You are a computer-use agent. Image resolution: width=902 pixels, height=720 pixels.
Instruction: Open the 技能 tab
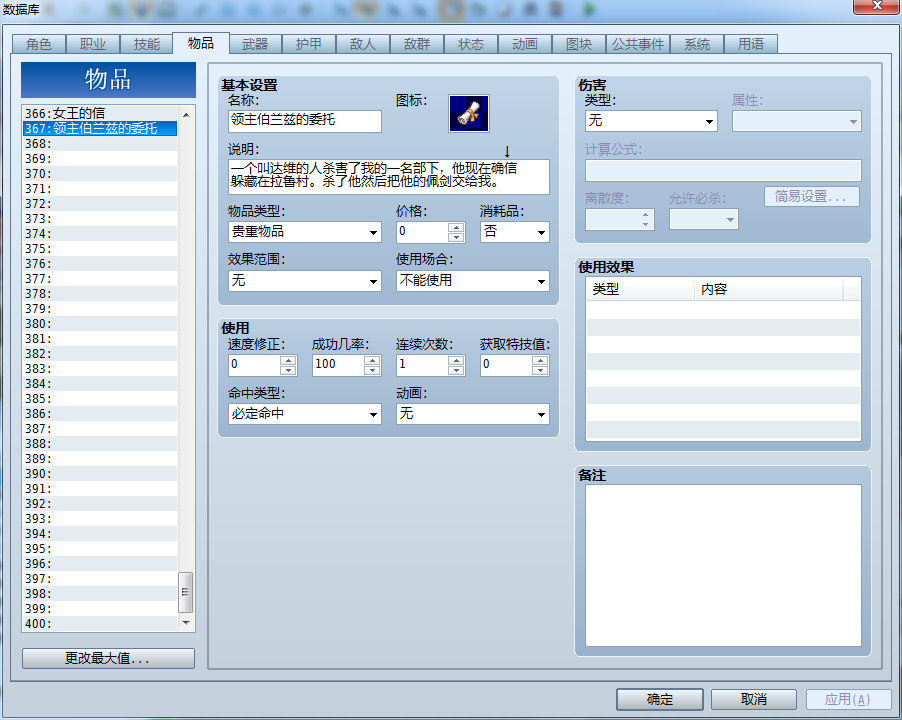pyautogui.click(x=147, y=44)
